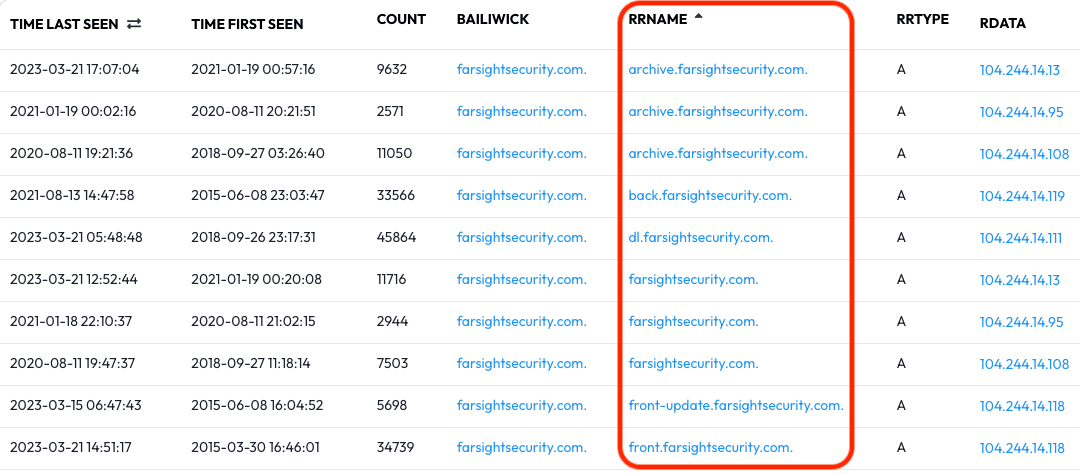Open back.farsightsecurity.com. rrname link

710,196
